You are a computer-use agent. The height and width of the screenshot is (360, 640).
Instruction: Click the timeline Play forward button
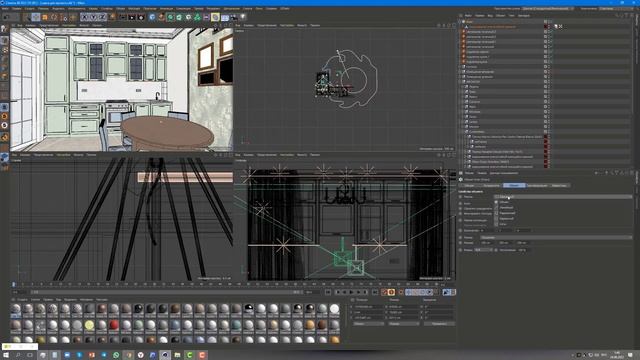[351, 292]
